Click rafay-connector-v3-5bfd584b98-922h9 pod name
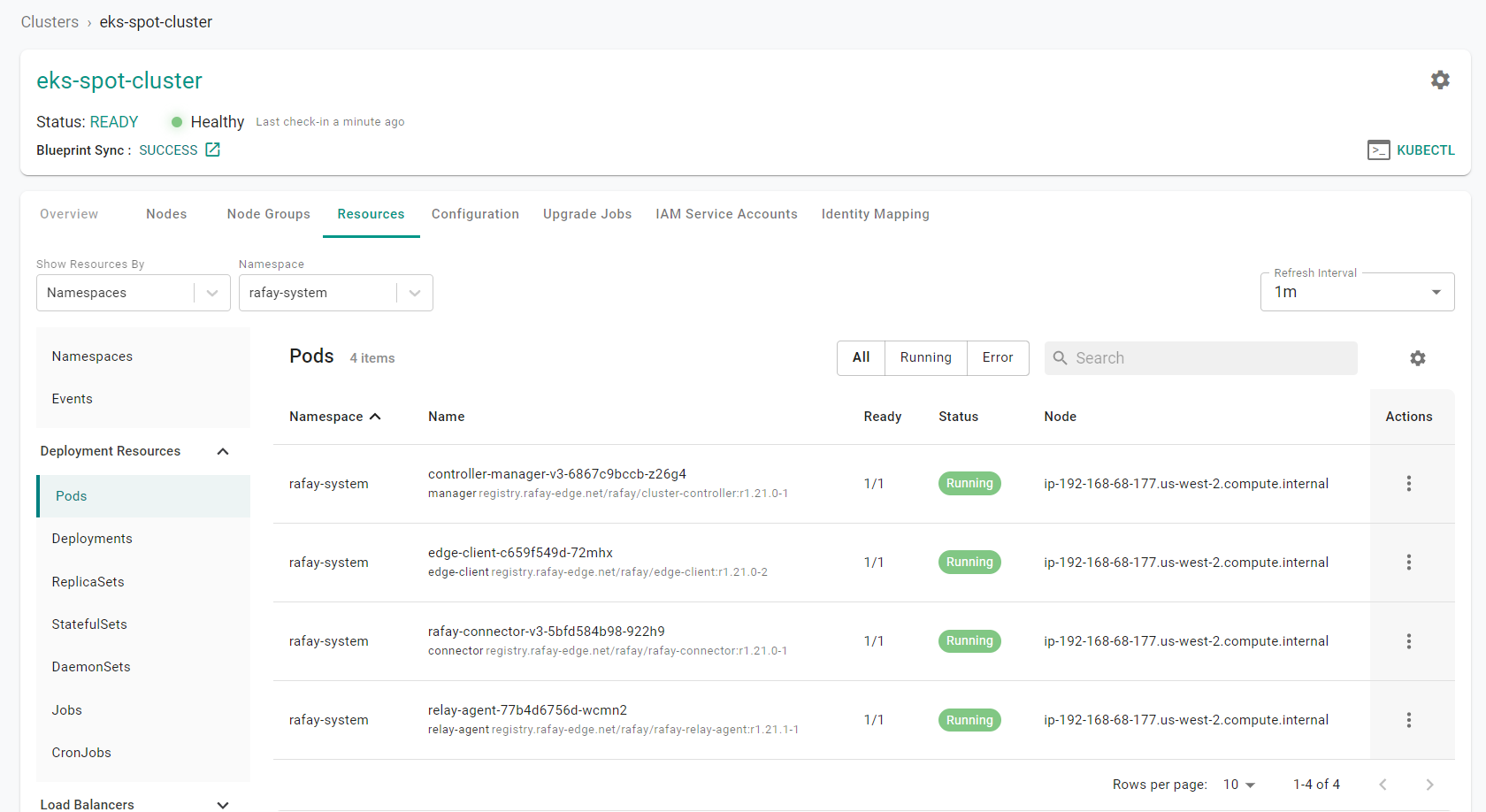The height and width of the screenshot is (812, 1486). coord(547,632)
